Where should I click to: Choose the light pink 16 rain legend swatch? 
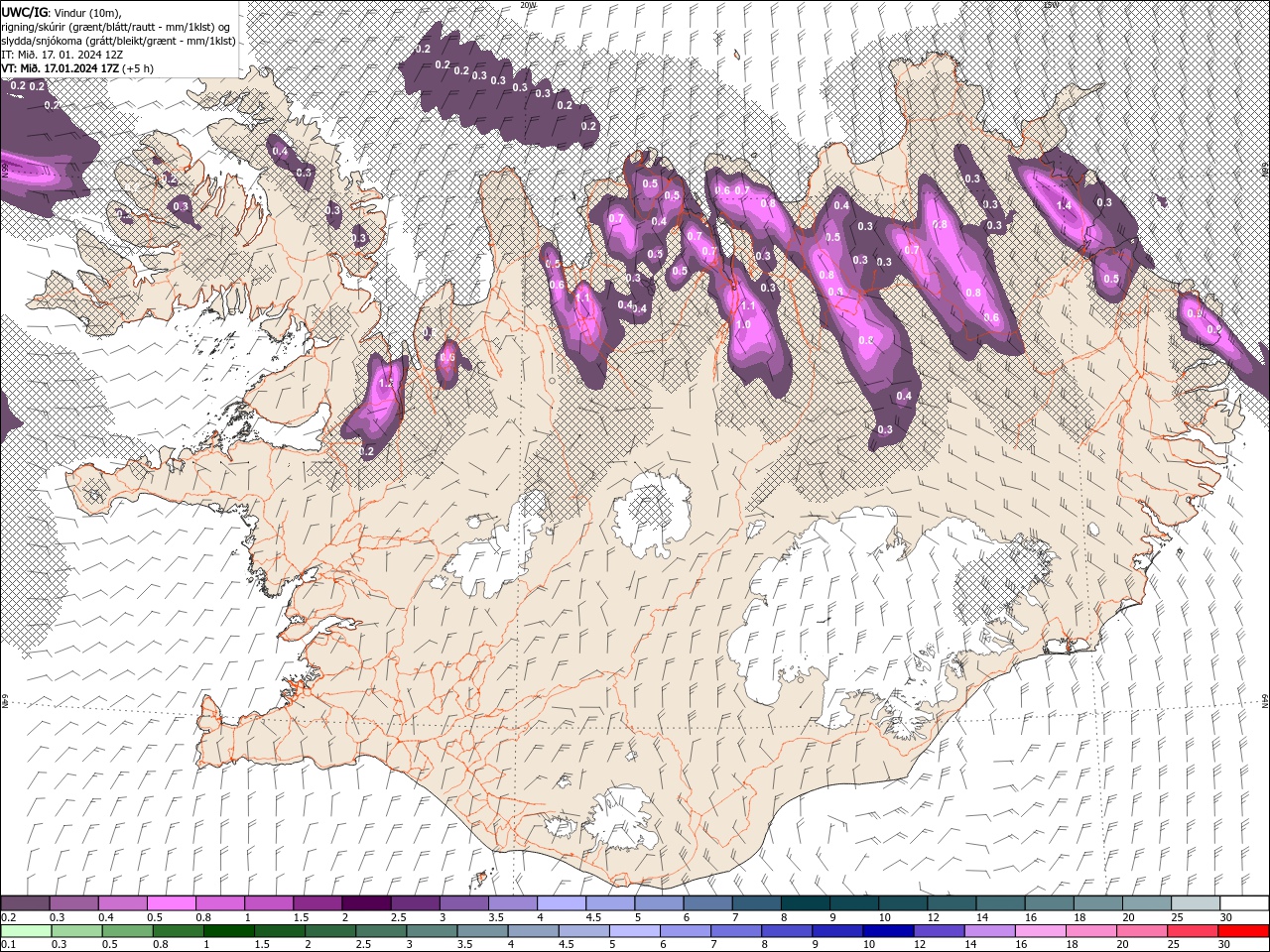click(x=1041, y=930)
